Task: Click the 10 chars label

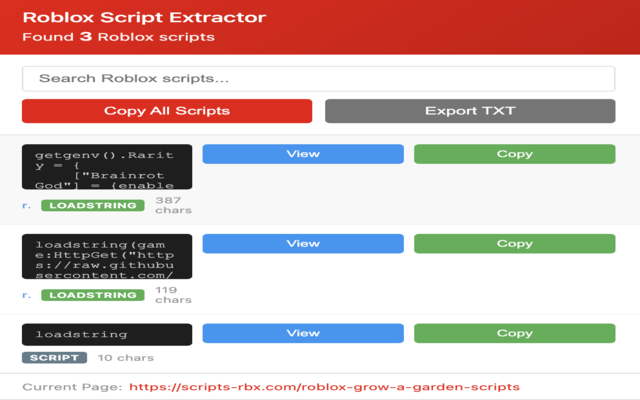Action: [126, 358]
